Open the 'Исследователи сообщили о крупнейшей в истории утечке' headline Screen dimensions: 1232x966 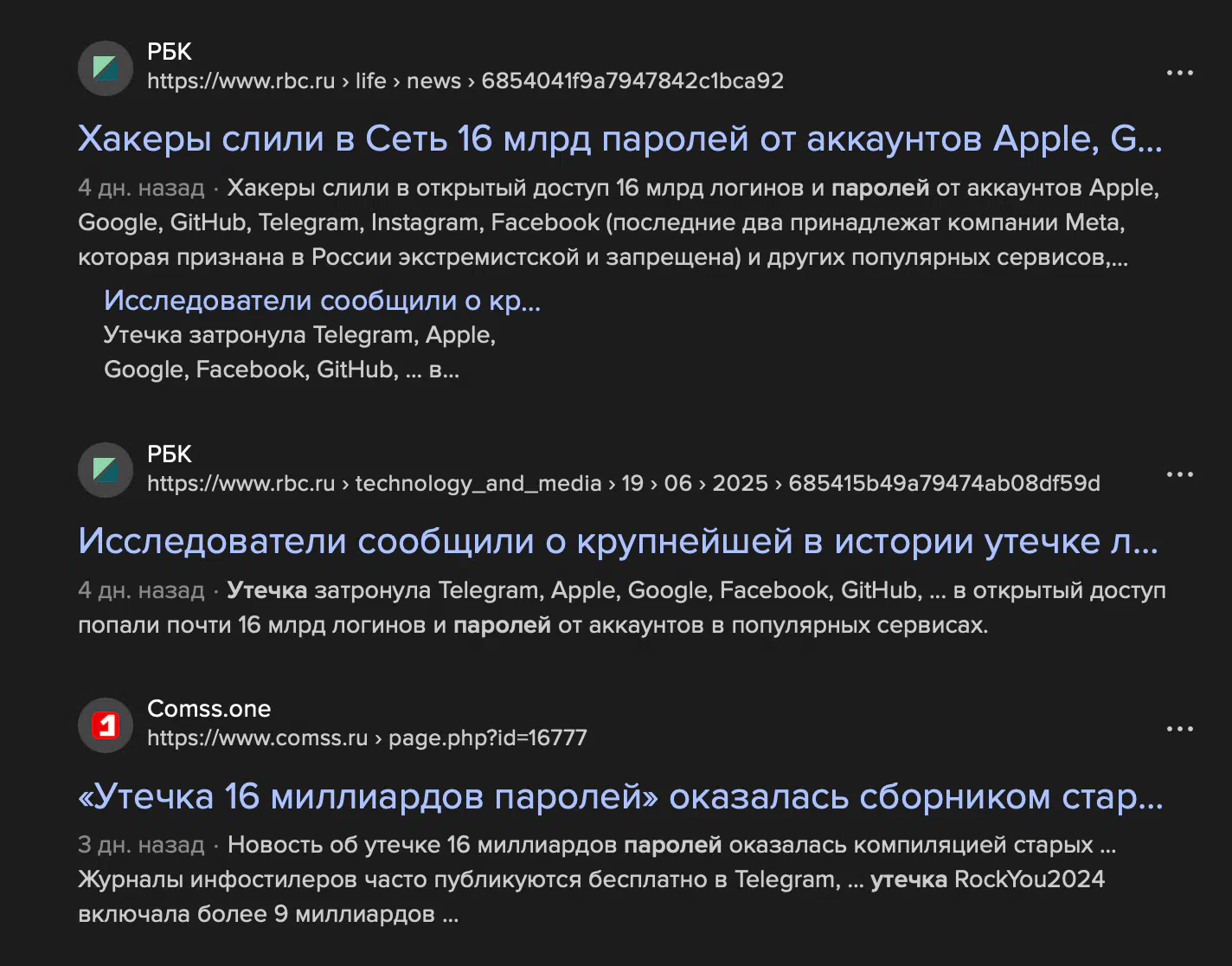(x=618, y=541)
